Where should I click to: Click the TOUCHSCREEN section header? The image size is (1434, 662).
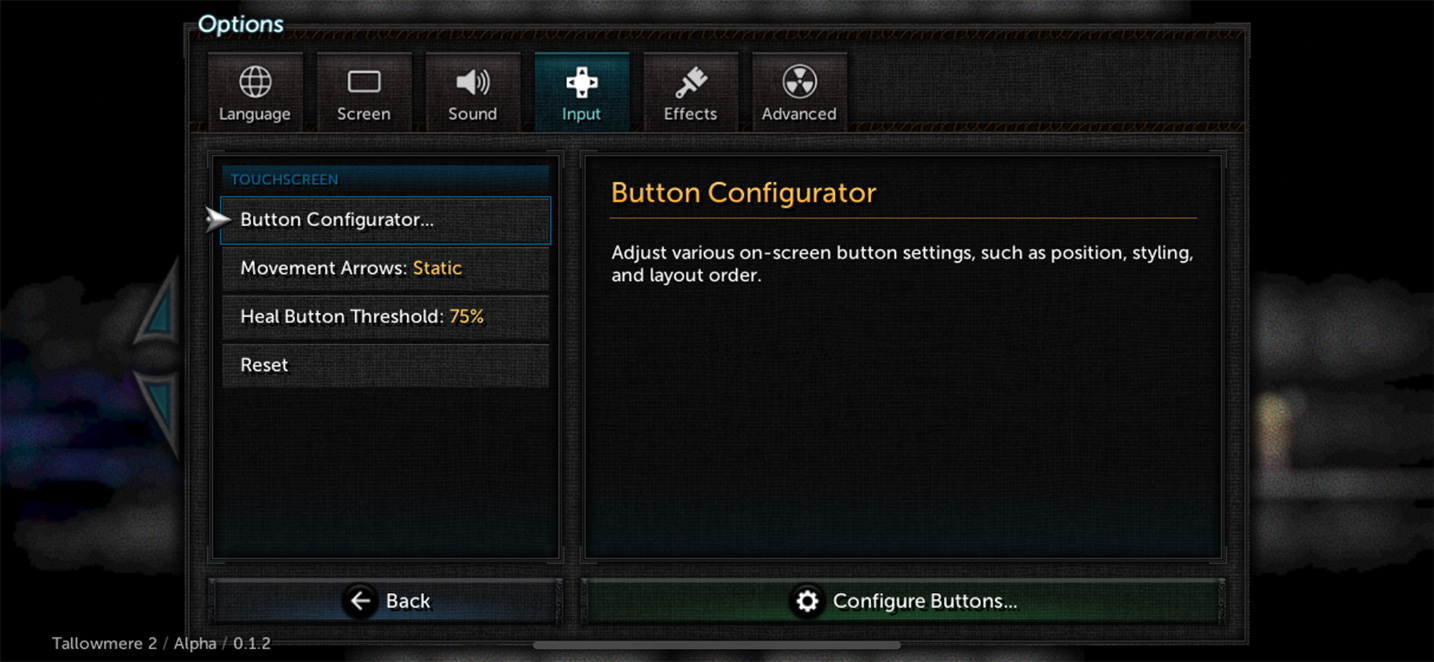point(284,180)
